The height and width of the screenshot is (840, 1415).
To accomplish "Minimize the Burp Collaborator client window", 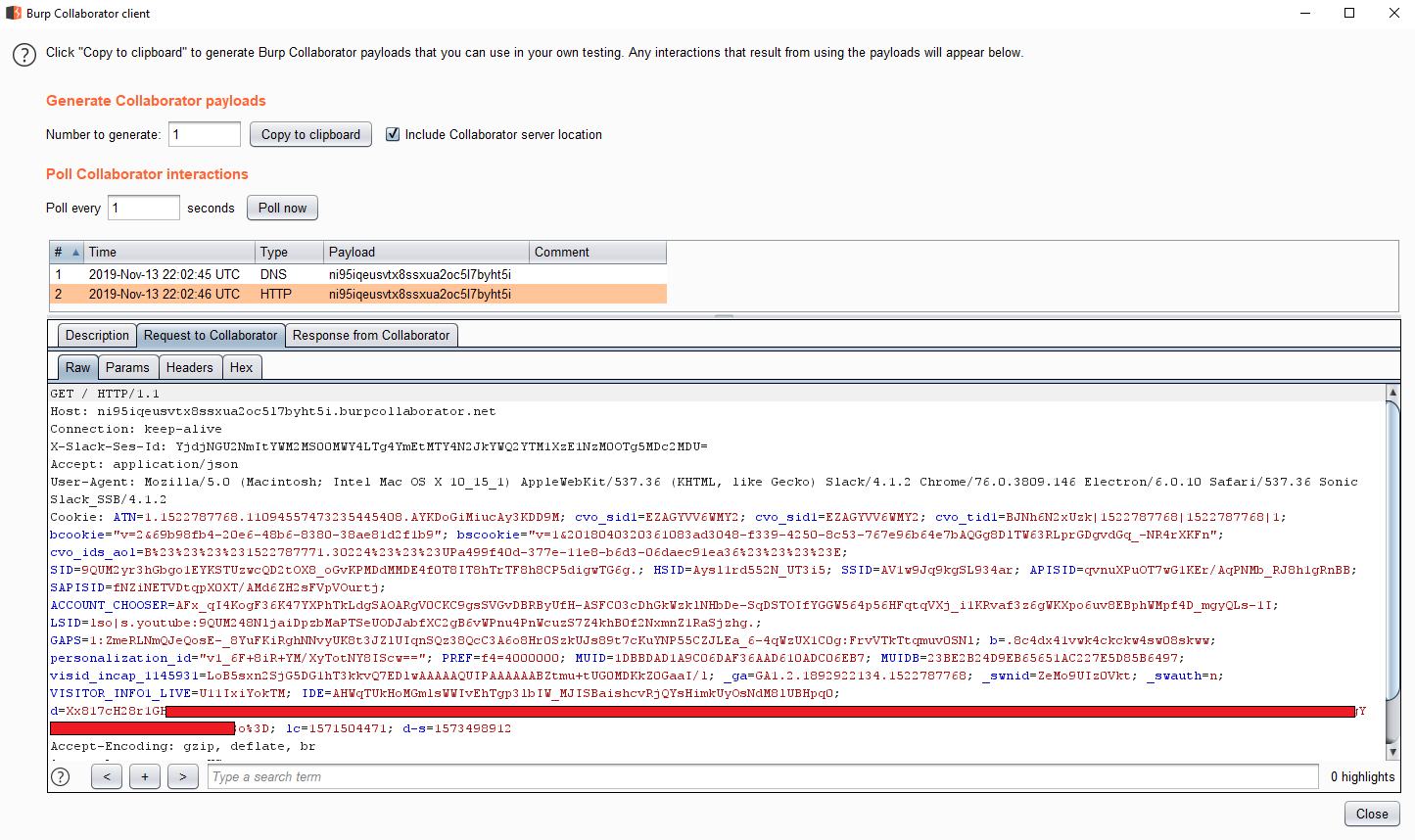I will (1305, 13).
